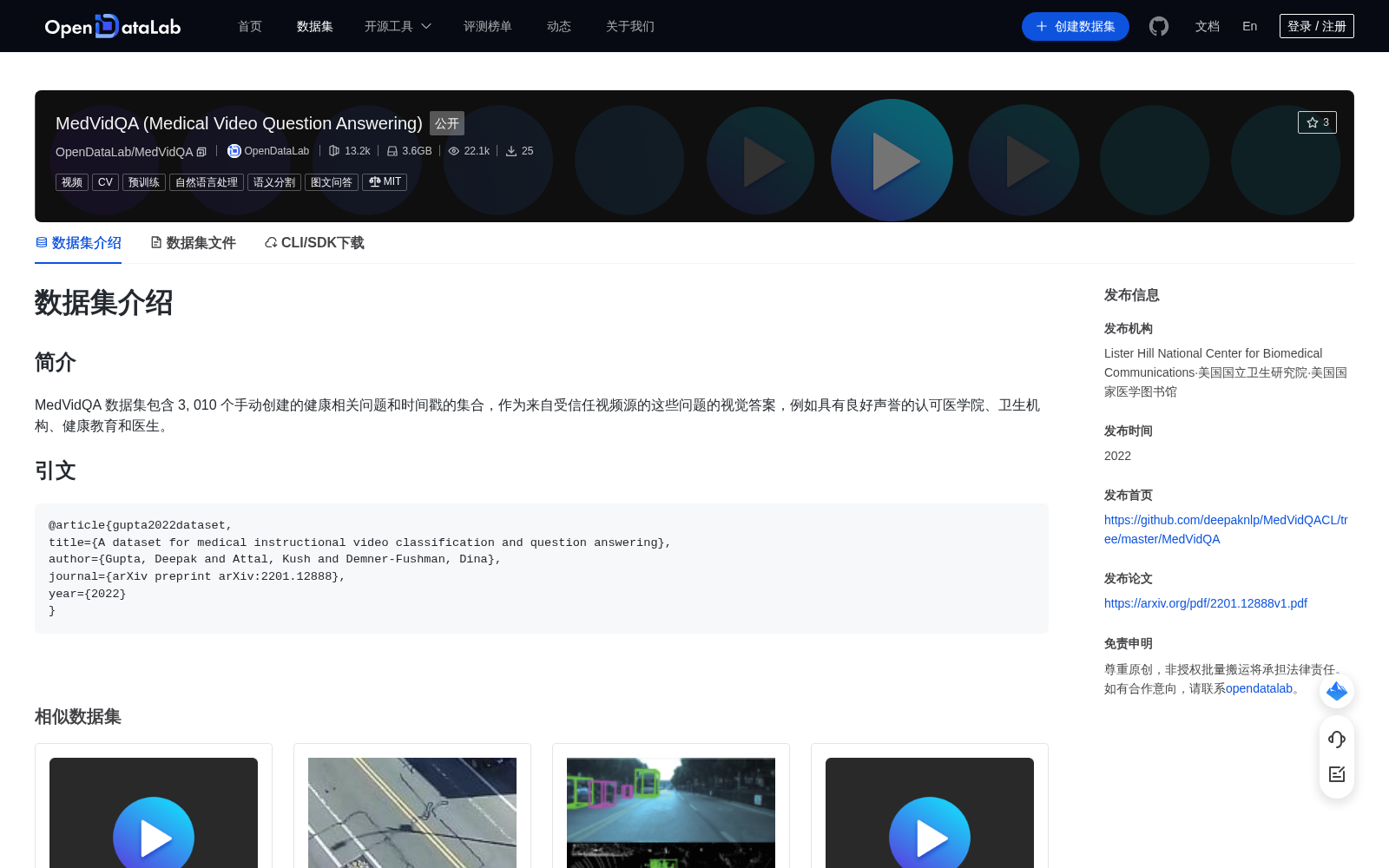Select the publication year 2022 text
This screenshot has height=868, width=1389.
tap(1117, 456)
